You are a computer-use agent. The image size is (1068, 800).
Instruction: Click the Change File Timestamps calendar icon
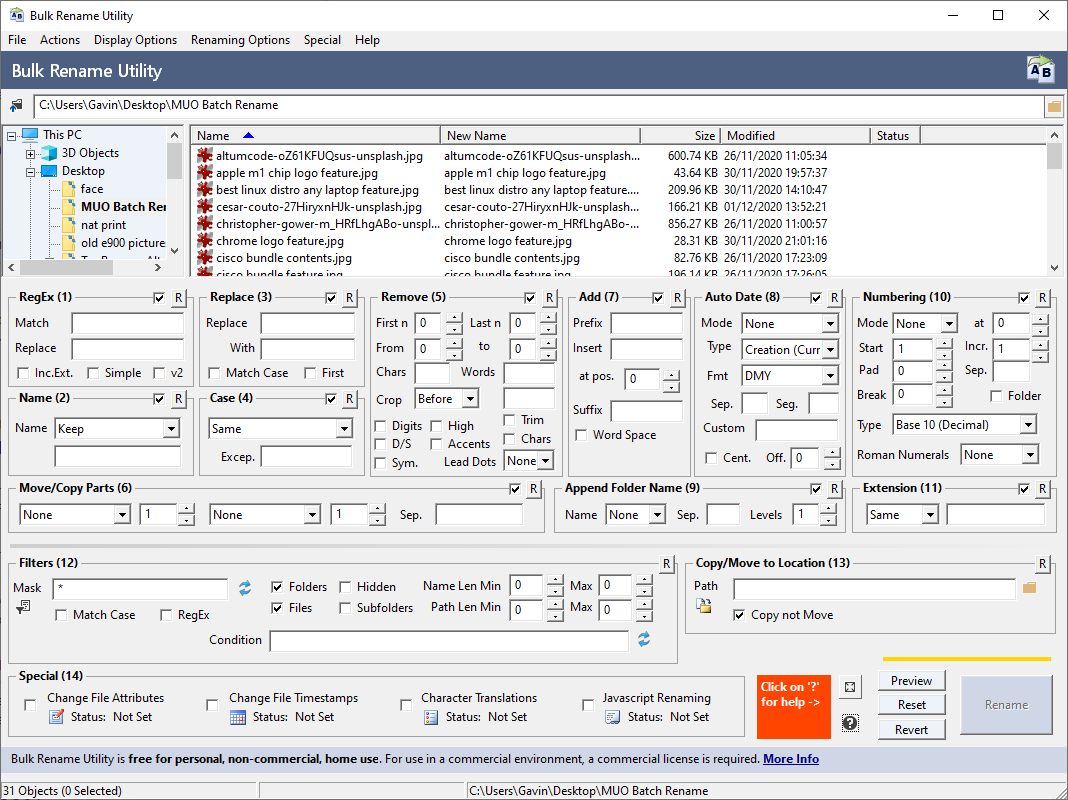pyautogui.click(x=238, y=717)
